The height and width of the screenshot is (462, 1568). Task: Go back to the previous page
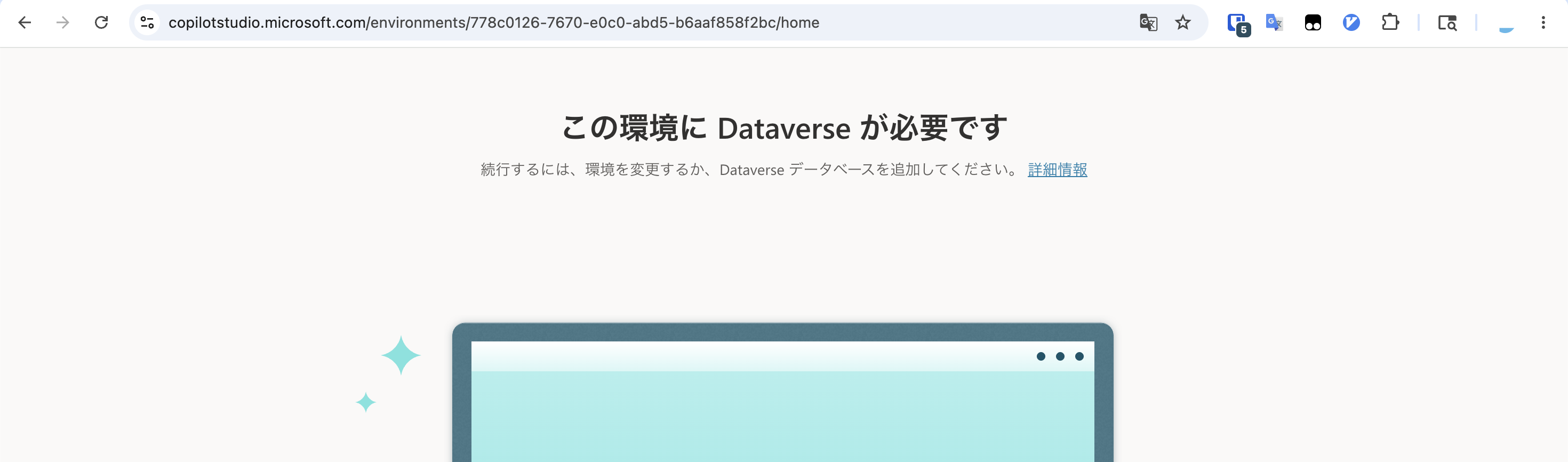25,22
